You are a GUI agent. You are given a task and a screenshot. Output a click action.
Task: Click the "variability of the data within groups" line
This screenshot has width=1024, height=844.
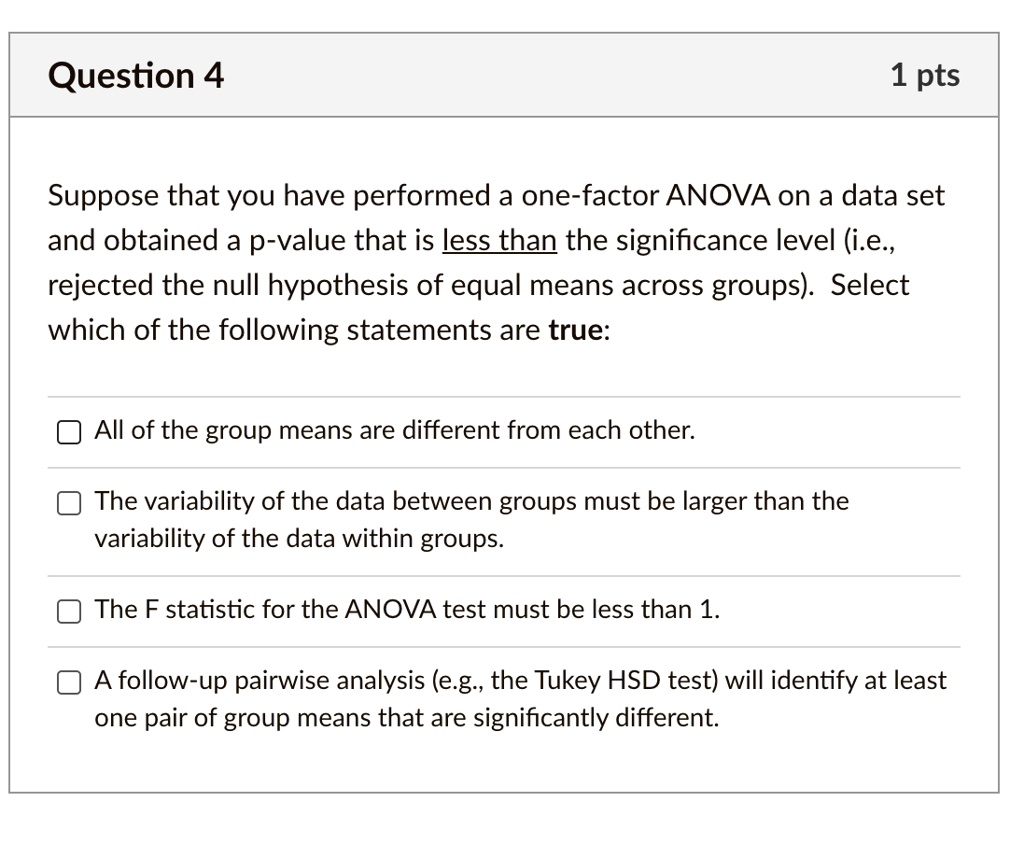coord(299,539)
